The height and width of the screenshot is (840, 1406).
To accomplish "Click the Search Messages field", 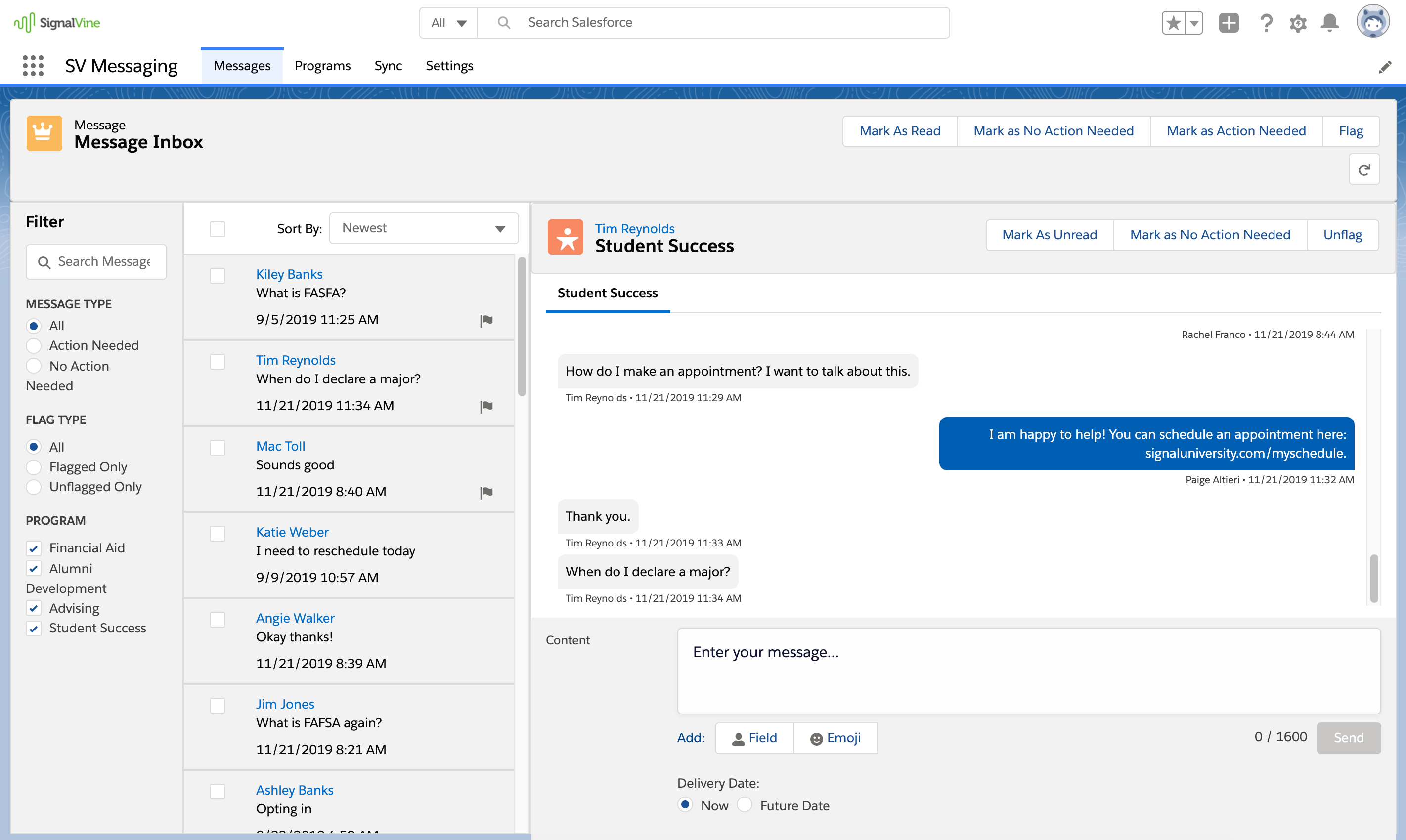I will (96, 262).
